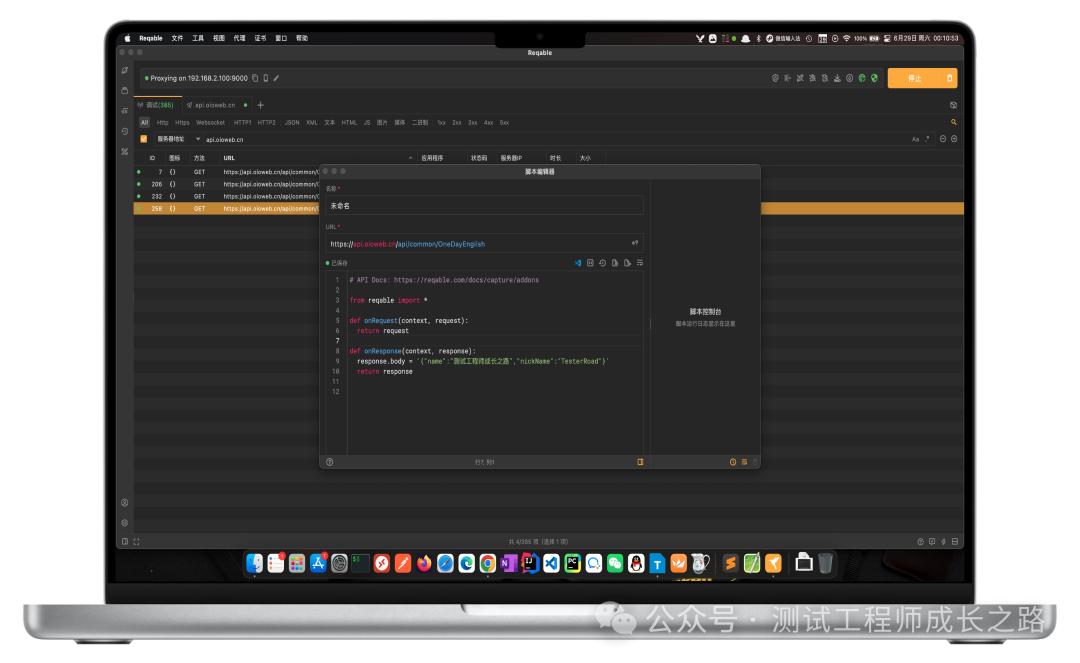Click the compose icon in left sidebar
Image resolution: width=1080 pixels, height=663 pixels.
(125, 70)
